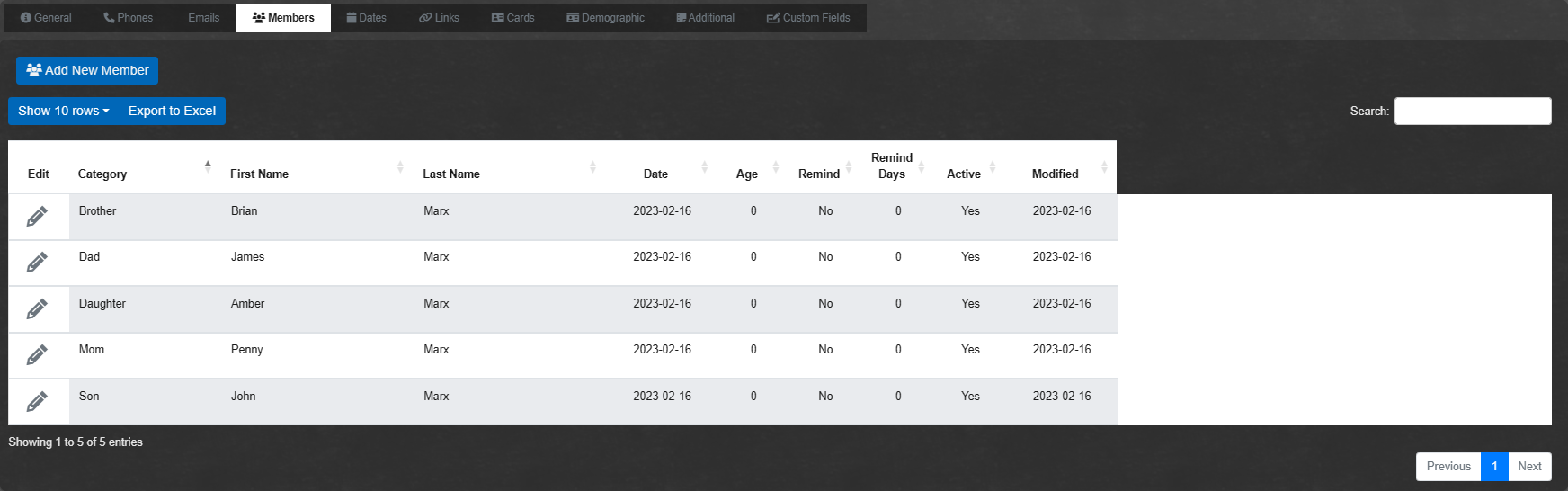Sort by the Active column

pyautogui.click(x=964, y=174)
